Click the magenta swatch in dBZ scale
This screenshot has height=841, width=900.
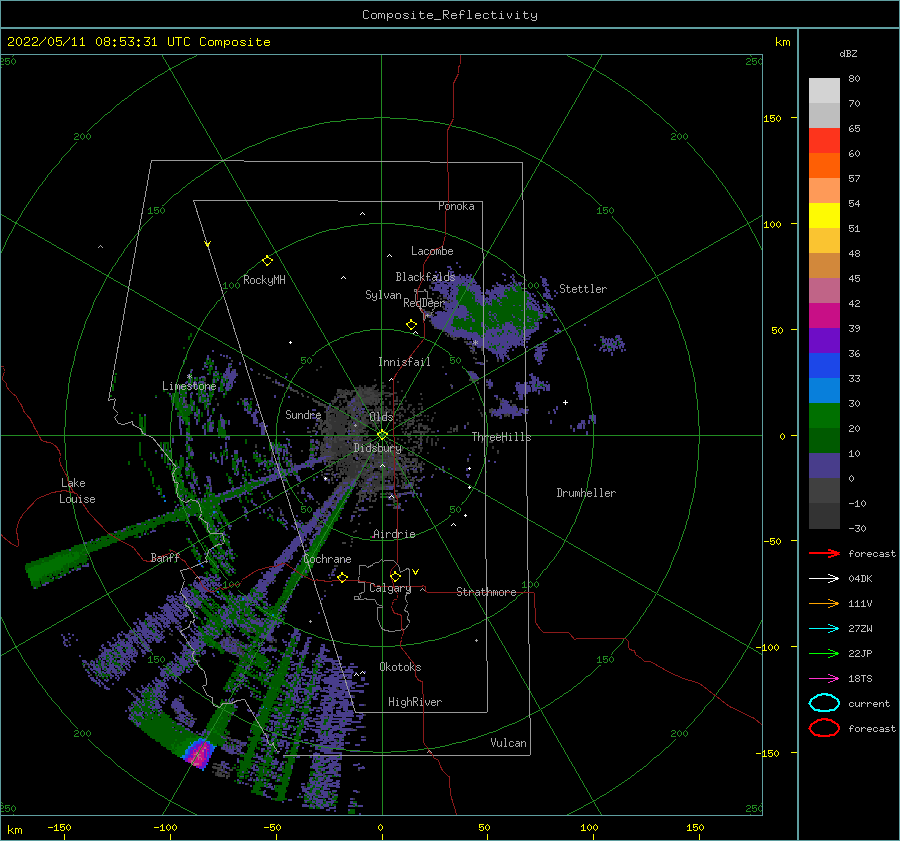click(824, 316)
